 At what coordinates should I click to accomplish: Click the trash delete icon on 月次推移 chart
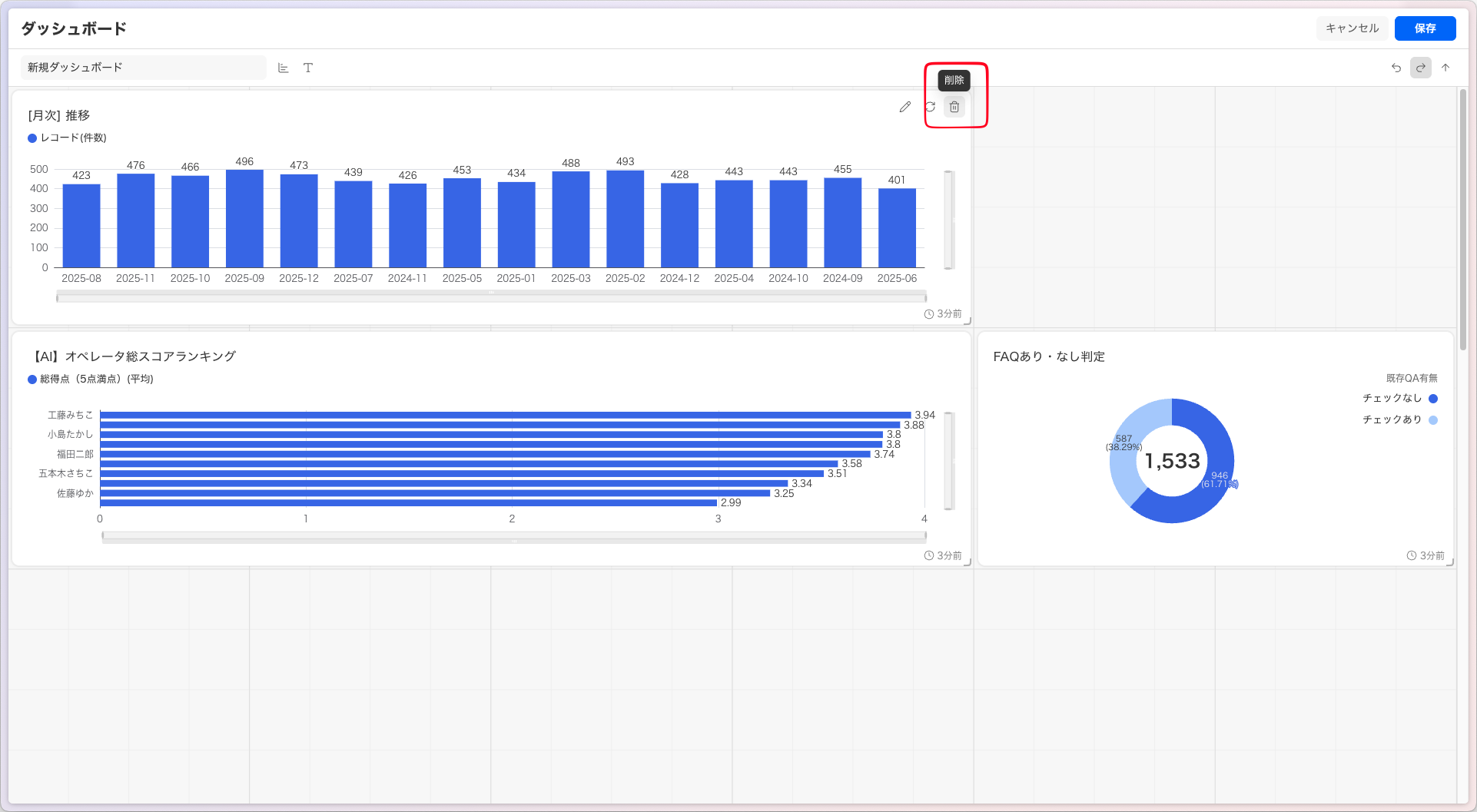tap(954, 107)
